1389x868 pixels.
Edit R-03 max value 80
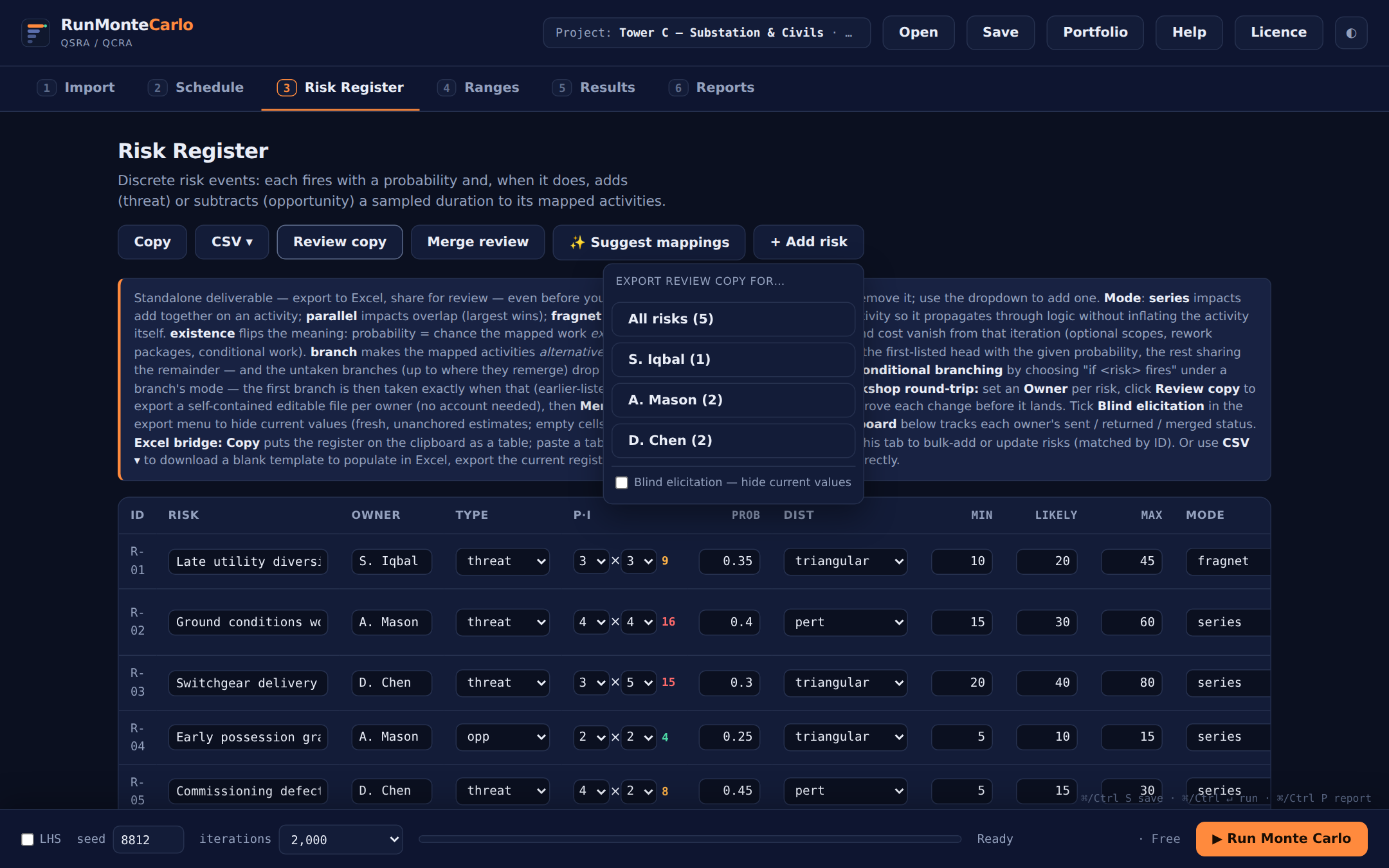tap(1132, 683)
